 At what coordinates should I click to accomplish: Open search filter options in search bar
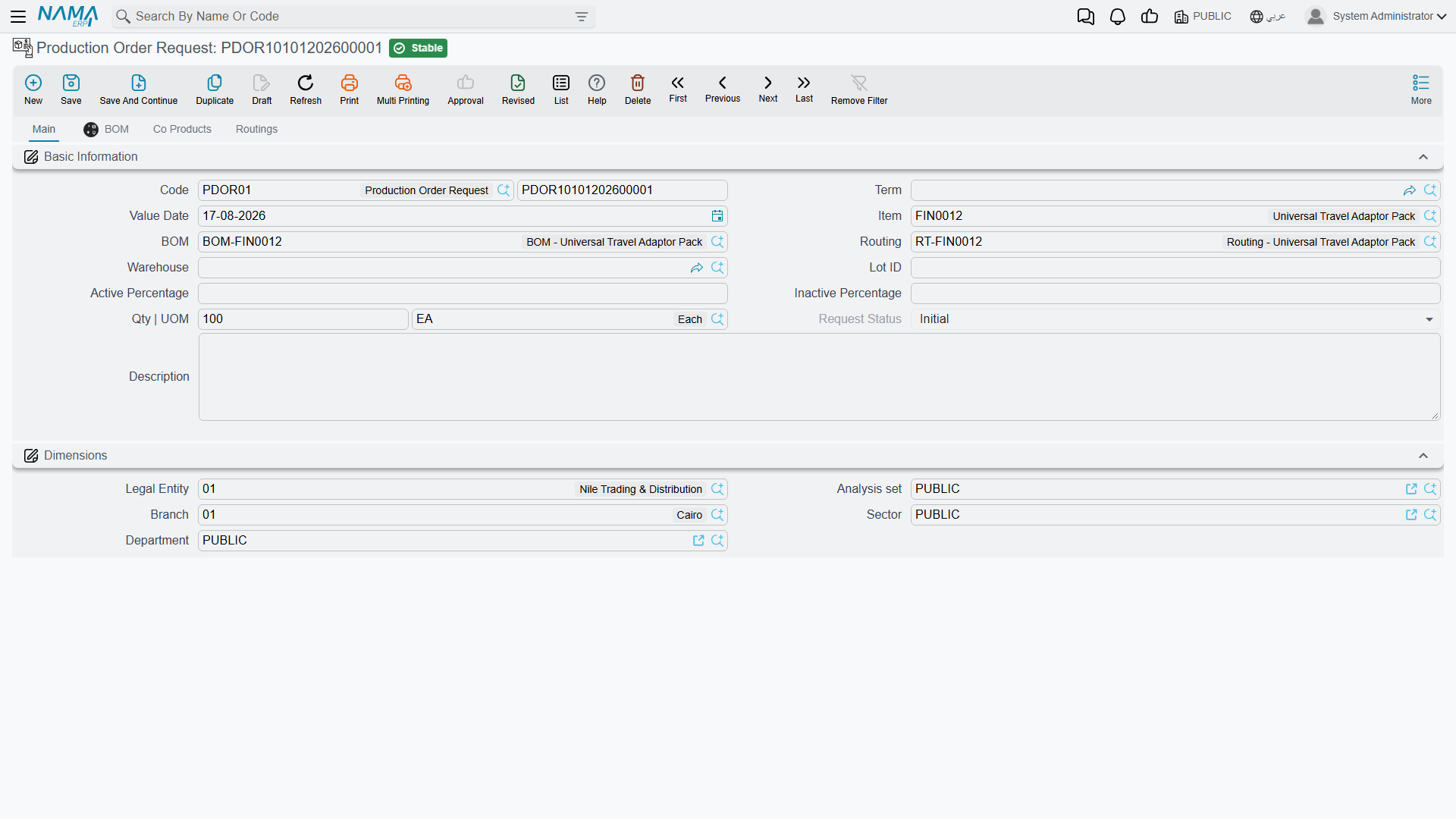point(582,17)
